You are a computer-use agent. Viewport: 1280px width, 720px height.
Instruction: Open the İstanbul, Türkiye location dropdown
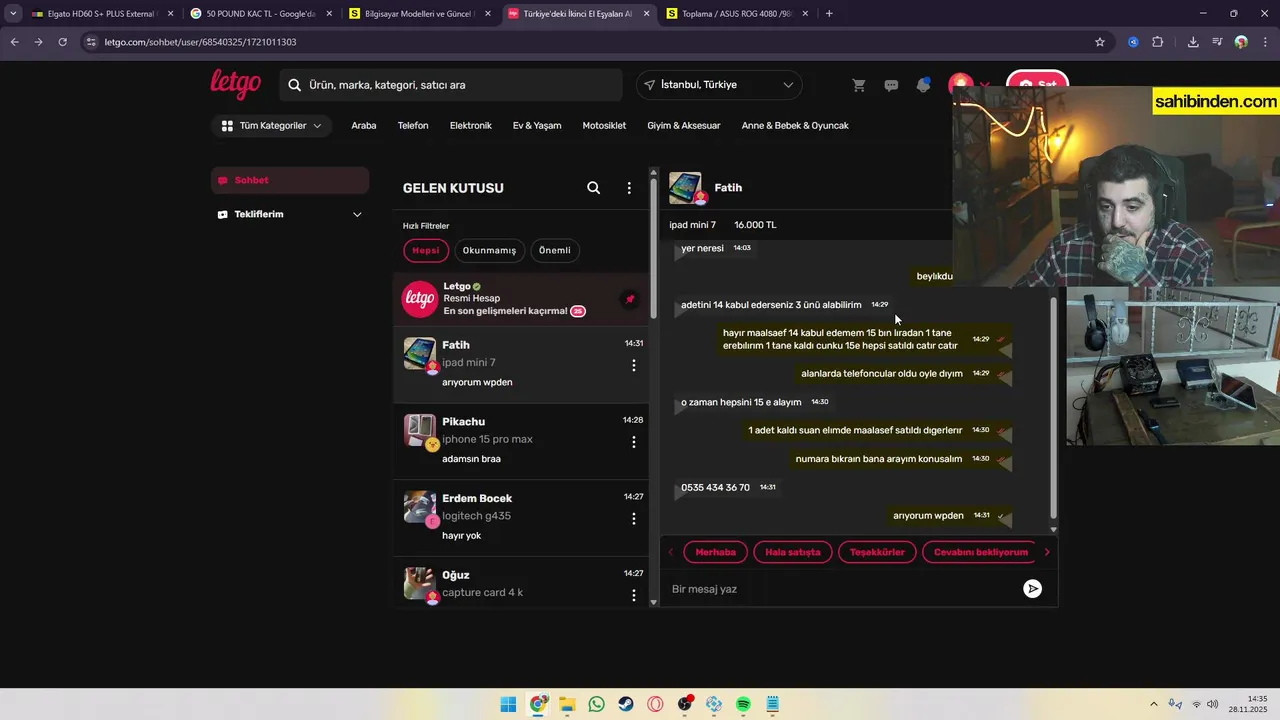pyautogui.click(x=719, y=85)
